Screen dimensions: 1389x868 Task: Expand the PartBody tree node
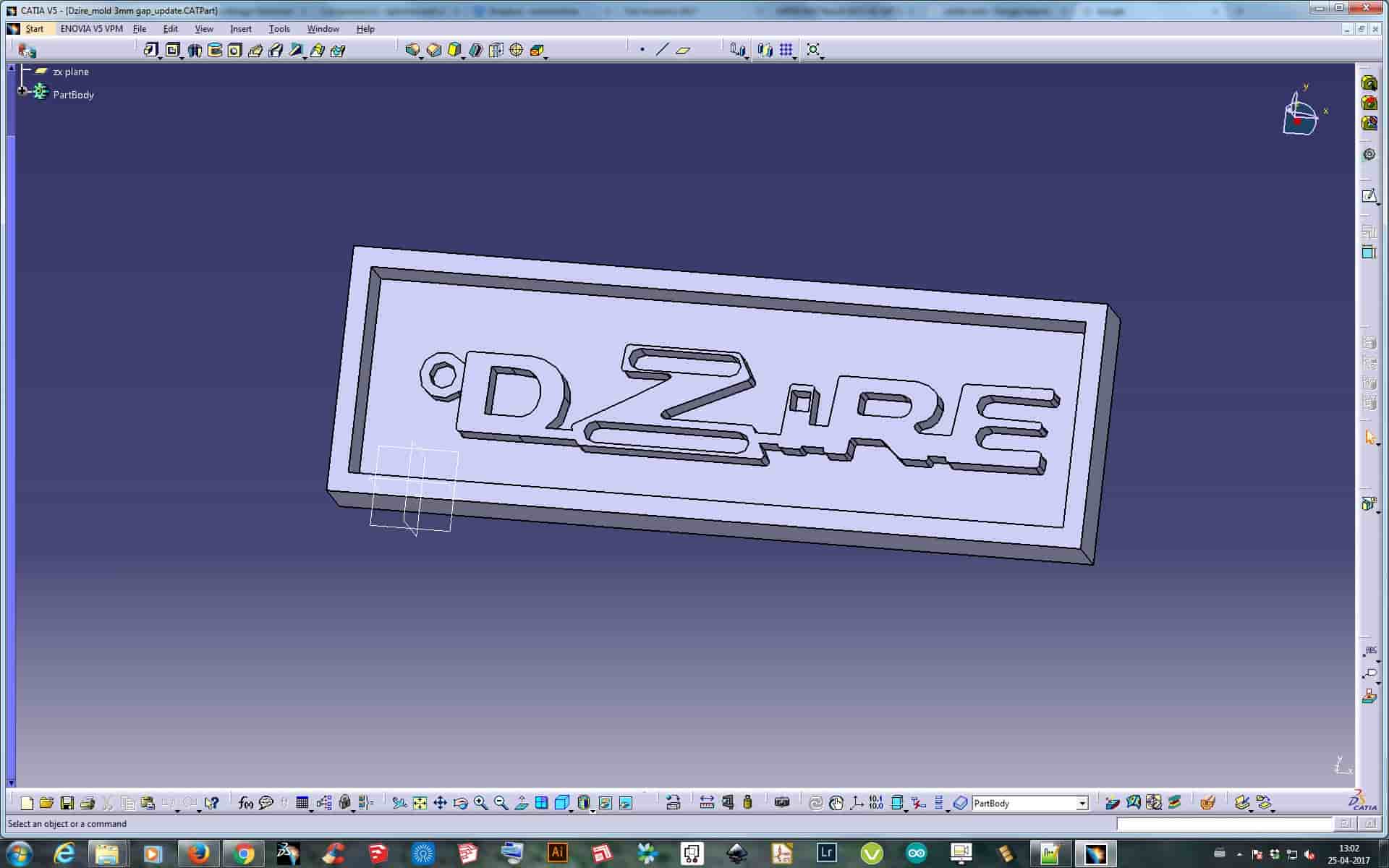point(22,91)
